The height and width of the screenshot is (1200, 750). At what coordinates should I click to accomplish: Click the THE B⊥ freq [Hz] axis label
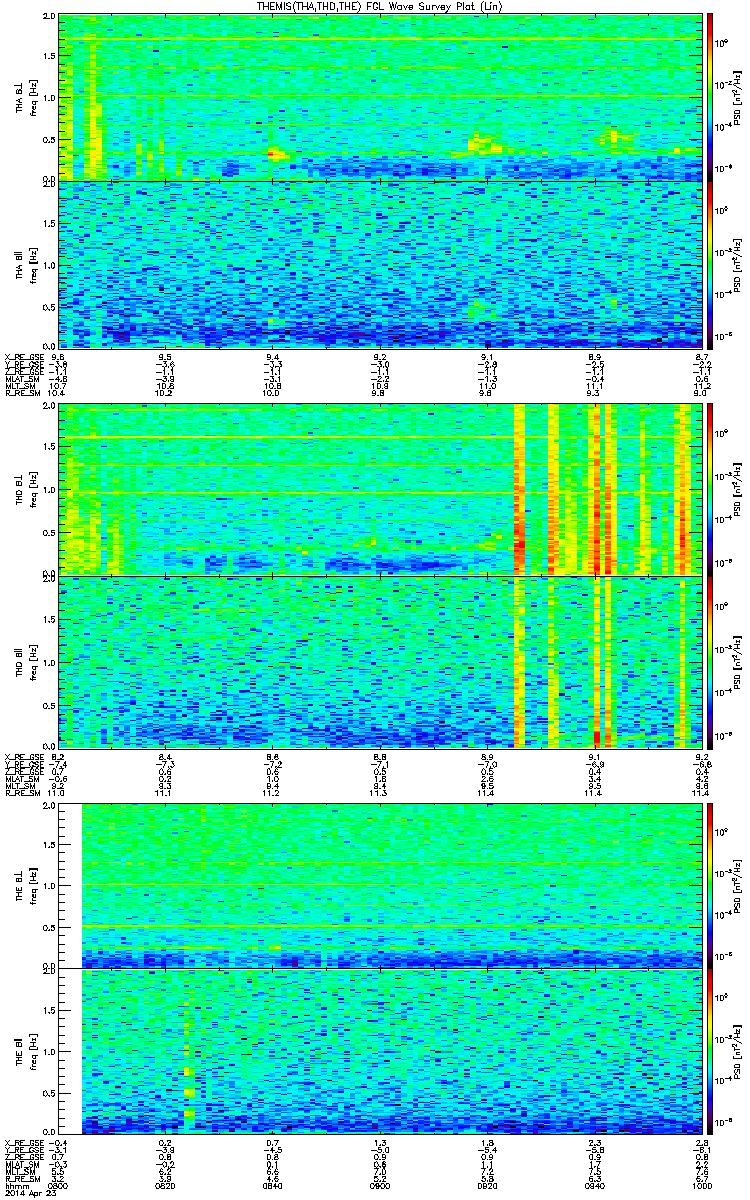(25, 885)
